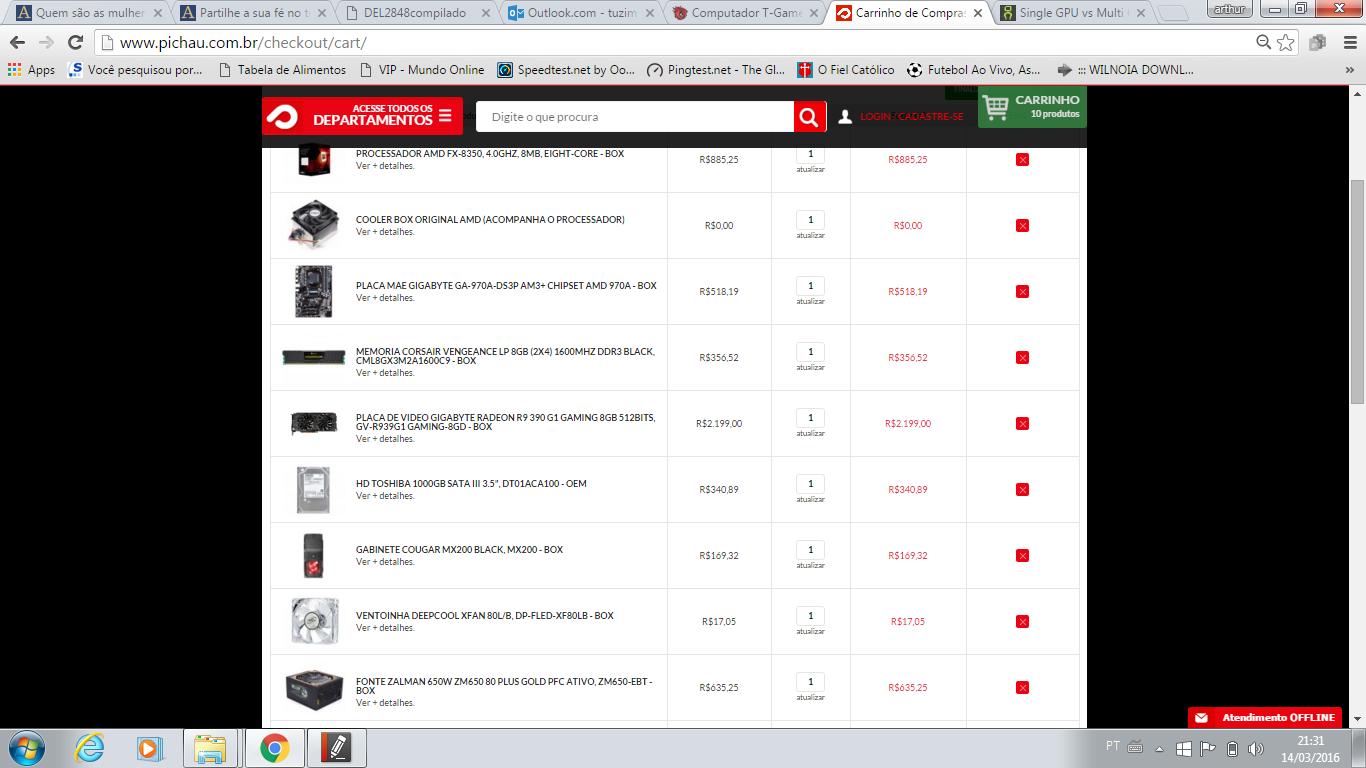Click atualizar under the Radeon R9 390 quantity
Viewport: 1366px width, 768px height.
click(810, 434)
